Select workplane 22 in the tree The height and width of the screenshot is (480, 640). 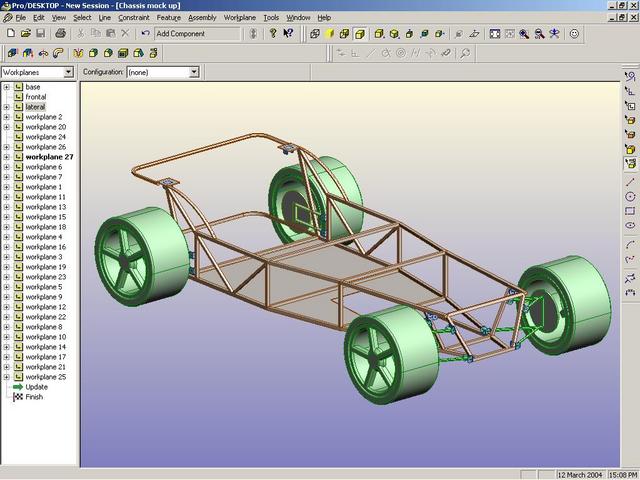[45, 317]
